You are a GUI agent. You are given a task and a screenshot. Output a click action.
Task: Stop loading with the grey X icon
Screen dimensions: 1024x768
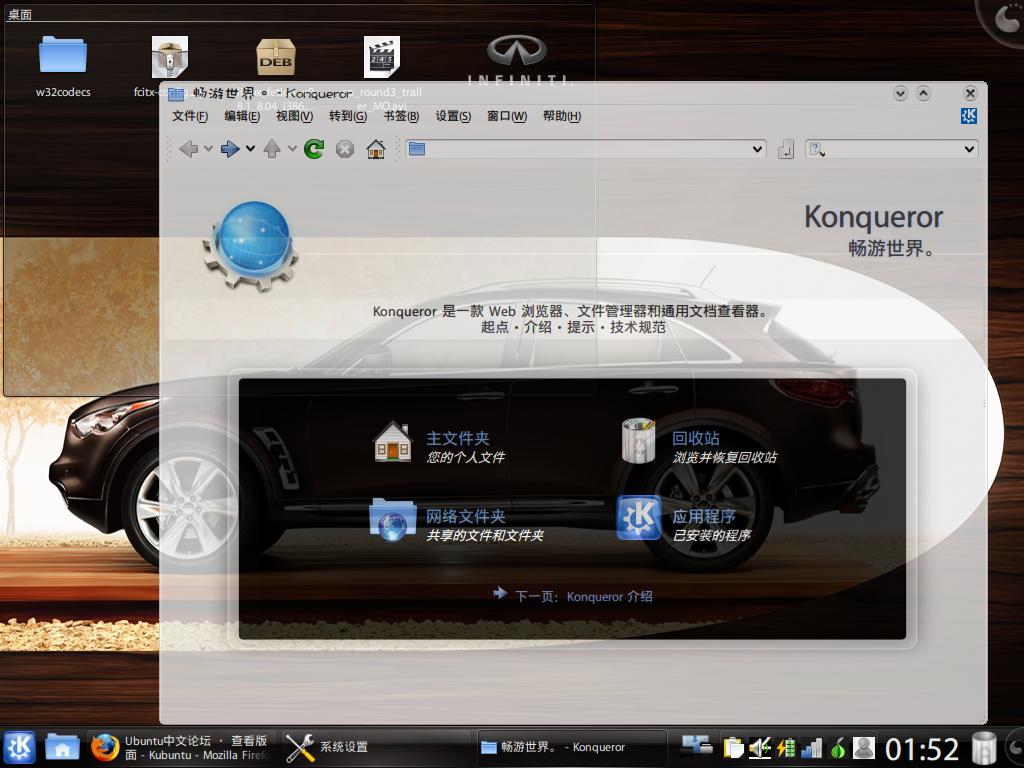345,149
